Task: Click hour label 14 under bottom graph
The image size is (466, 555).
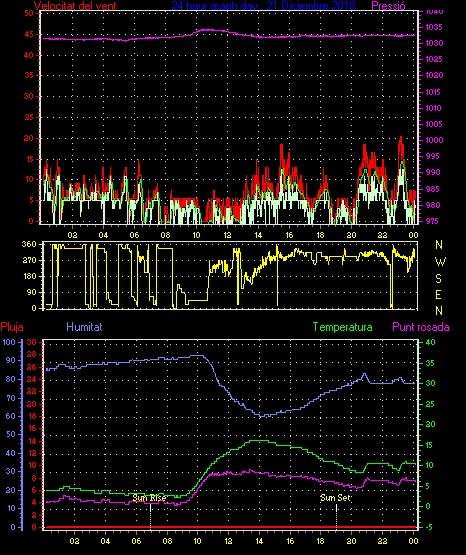Action: click(x=259, y=541)
